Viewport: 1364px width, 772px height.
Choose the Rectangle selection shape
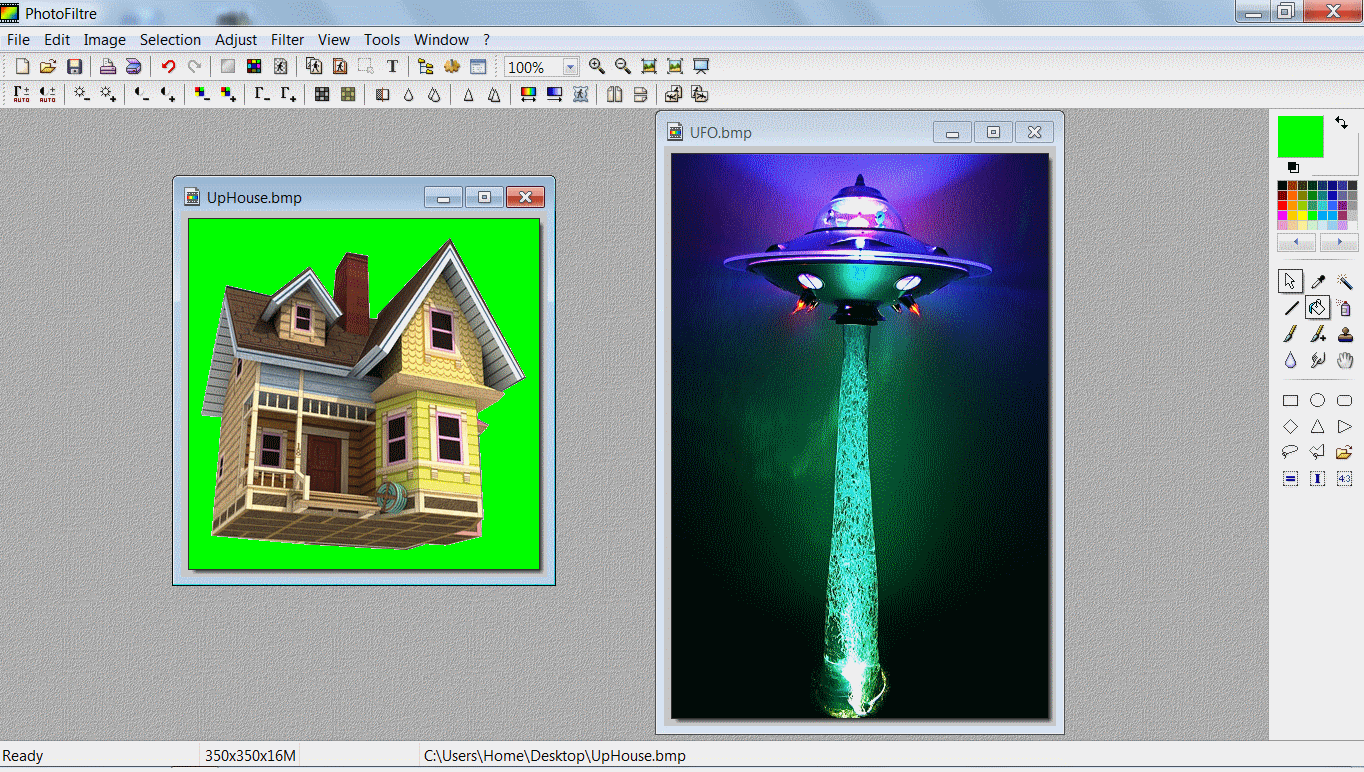1291,401
